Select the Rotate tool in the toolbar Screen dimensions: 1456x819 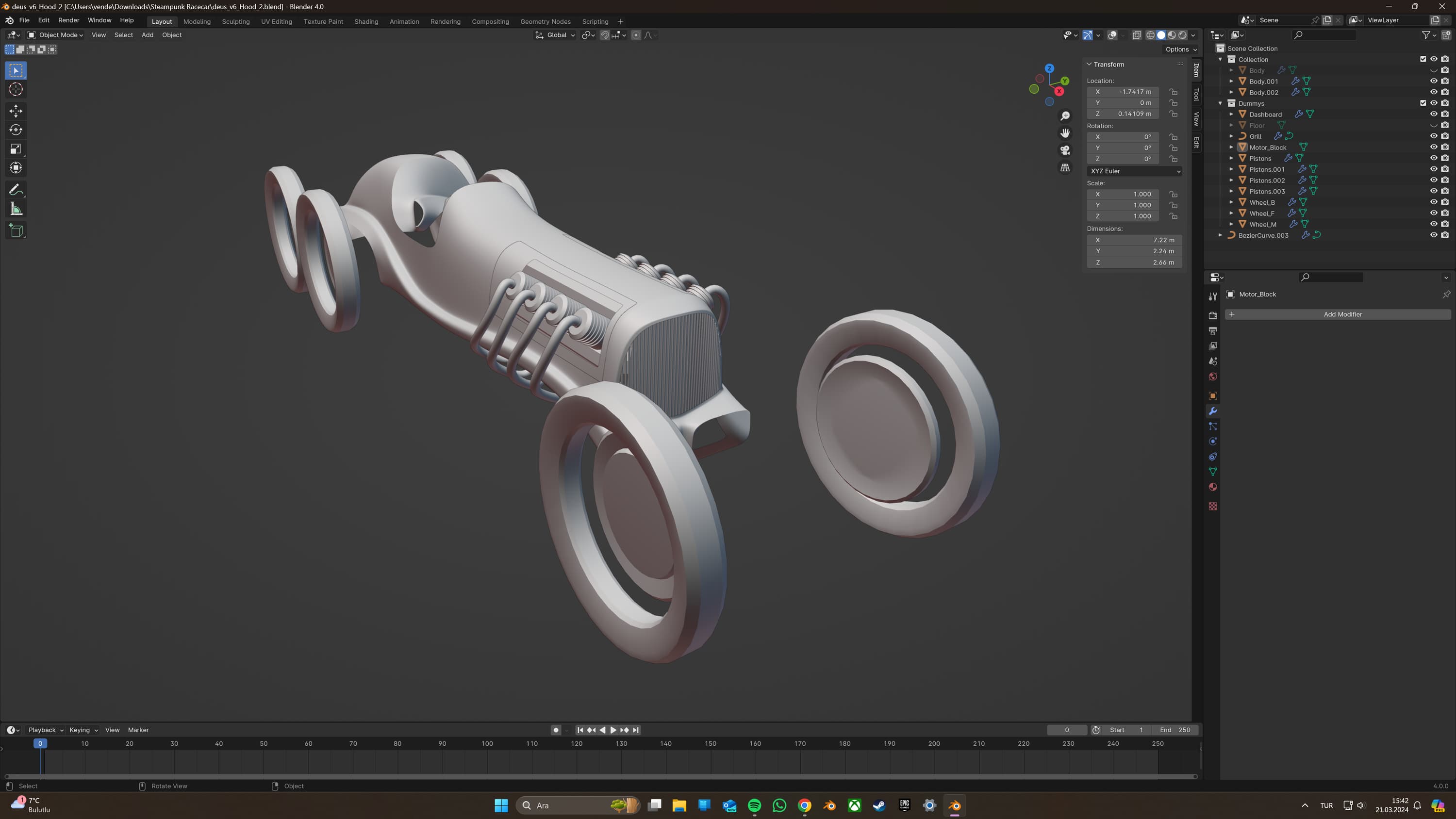(16, 130)
